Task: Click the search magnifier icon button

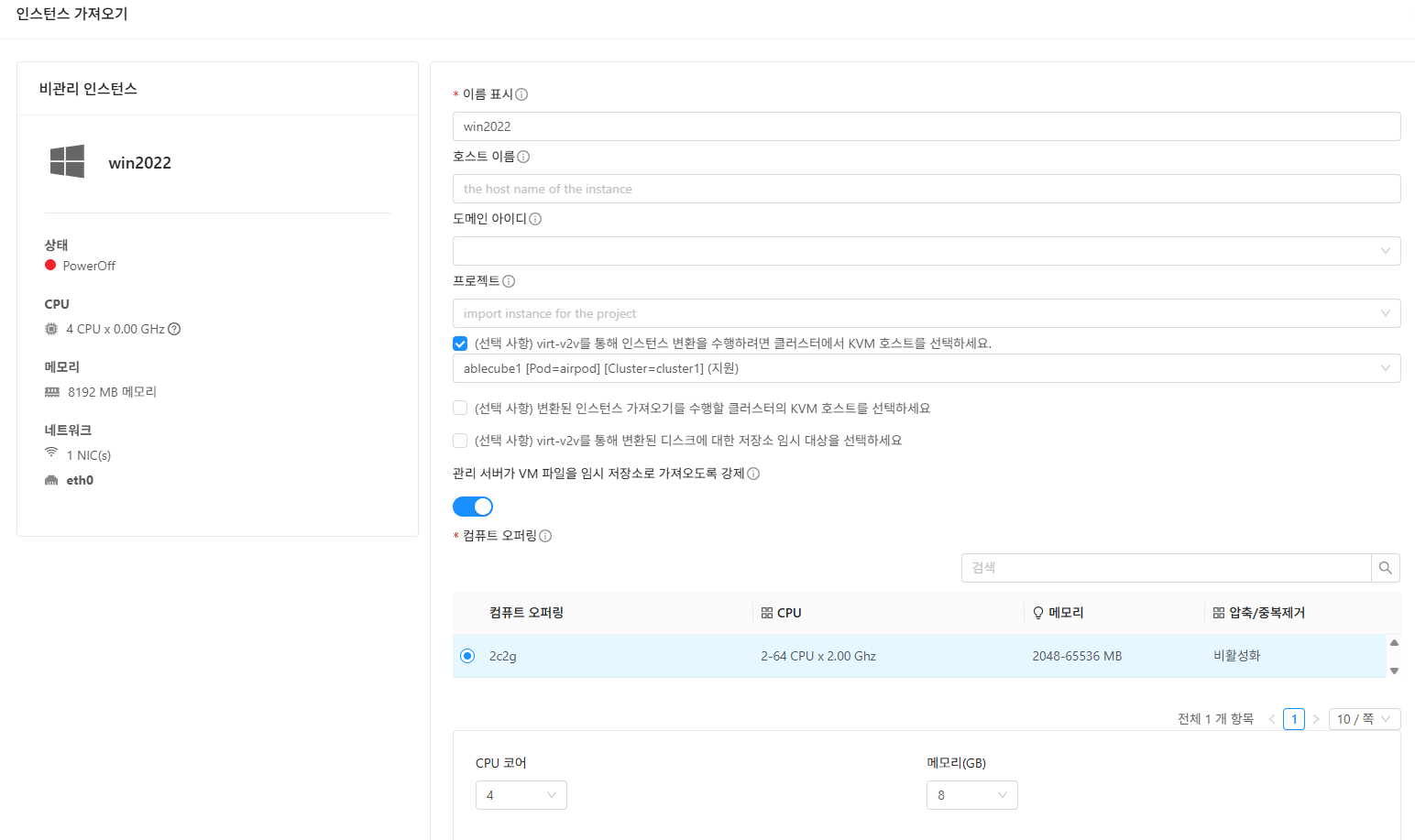Action: pyautogui.click(x=1385, y=568)
